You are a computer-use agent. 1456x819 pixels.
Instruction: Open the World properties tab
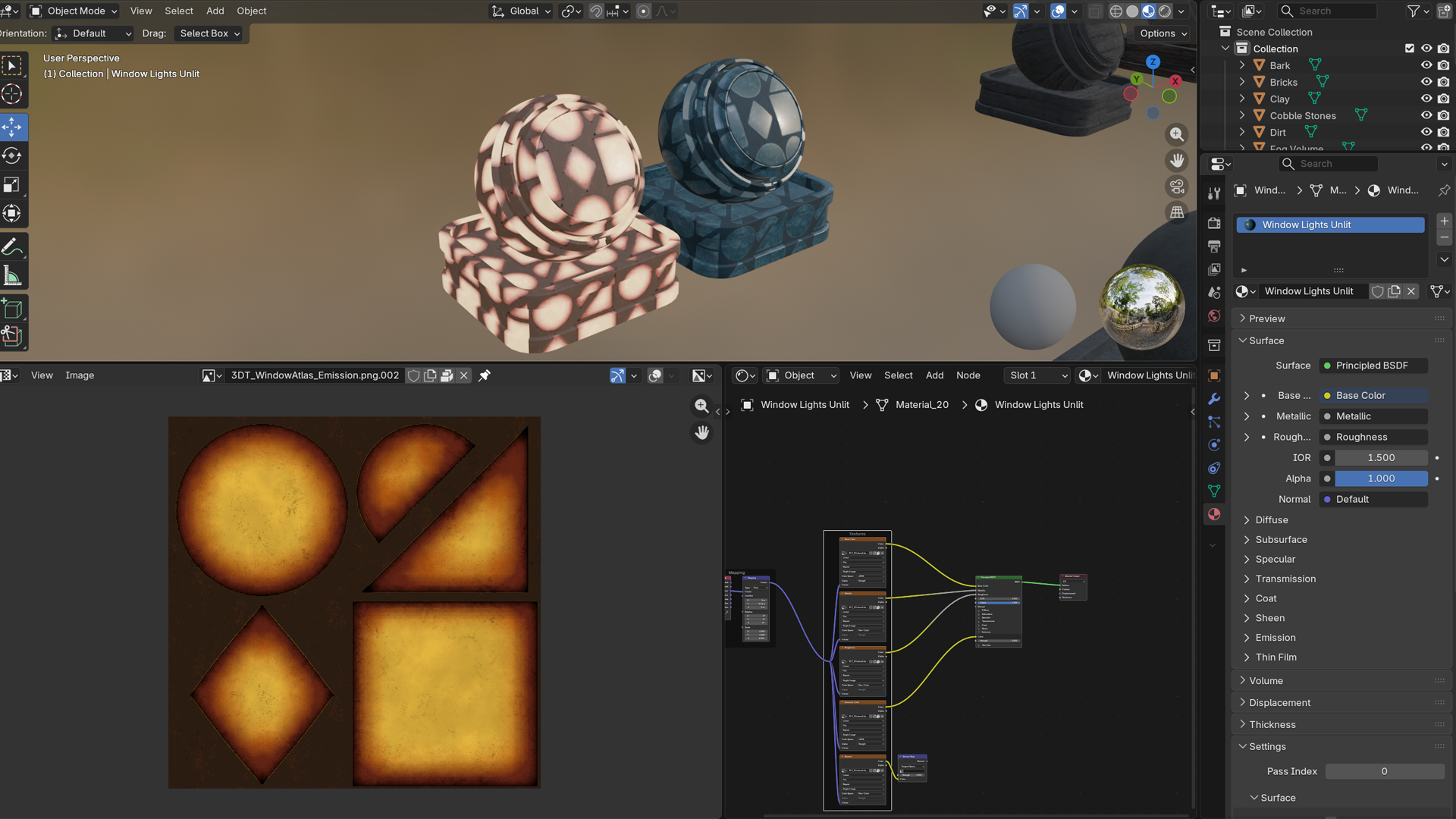coord(1214,315)
